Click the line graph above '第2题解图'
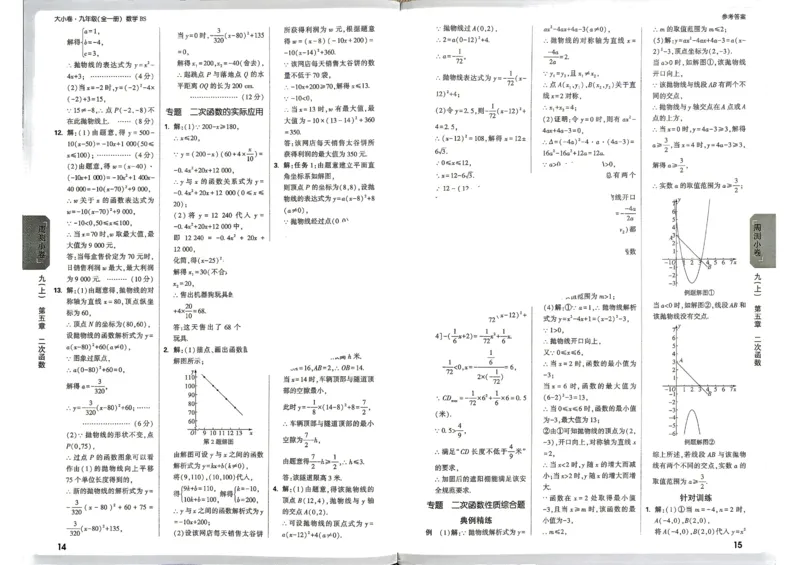 (218, 402)
